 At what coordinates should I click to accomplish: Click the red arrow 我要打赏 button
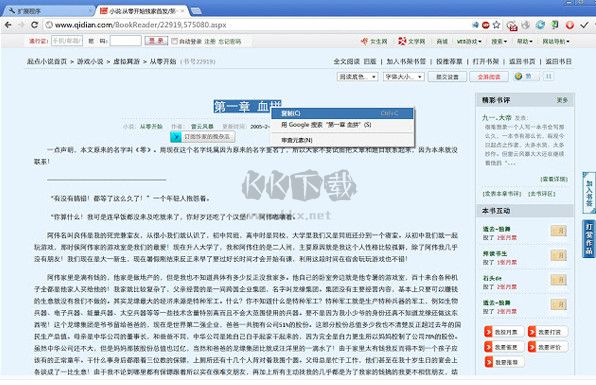point(548,332)
